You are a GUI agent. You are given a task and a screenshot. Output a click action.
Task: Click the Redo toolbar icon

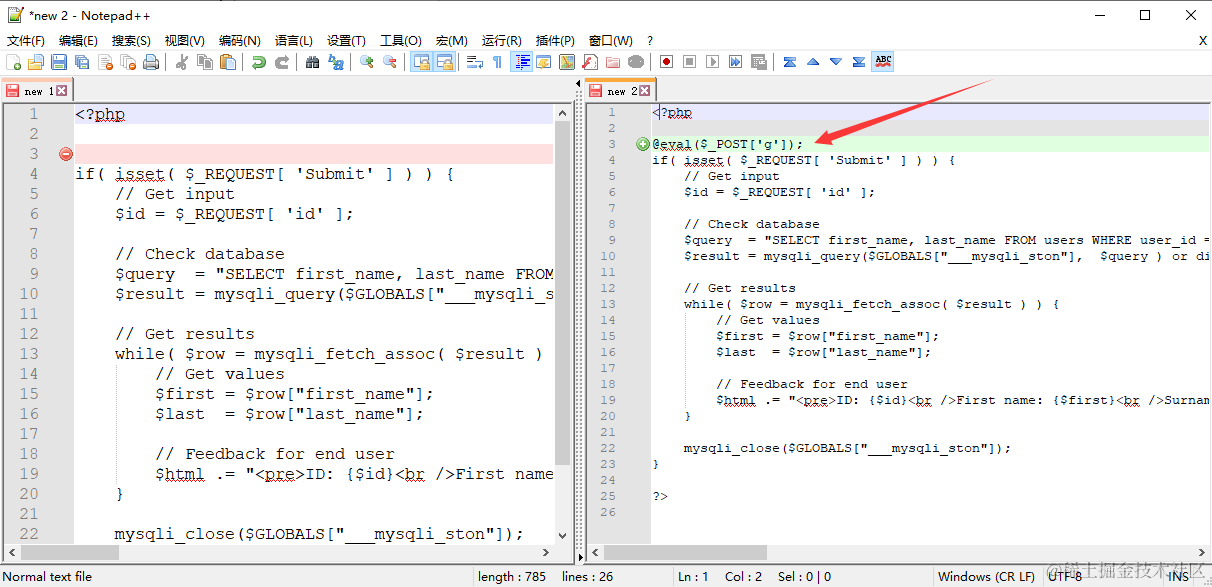[x=282, y=62]
